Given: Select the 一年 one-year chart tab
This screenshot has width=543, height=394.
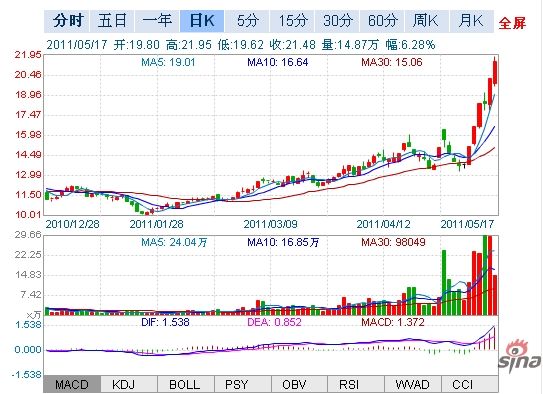Looking at the screenshot, I should click(x=157, y=21).
